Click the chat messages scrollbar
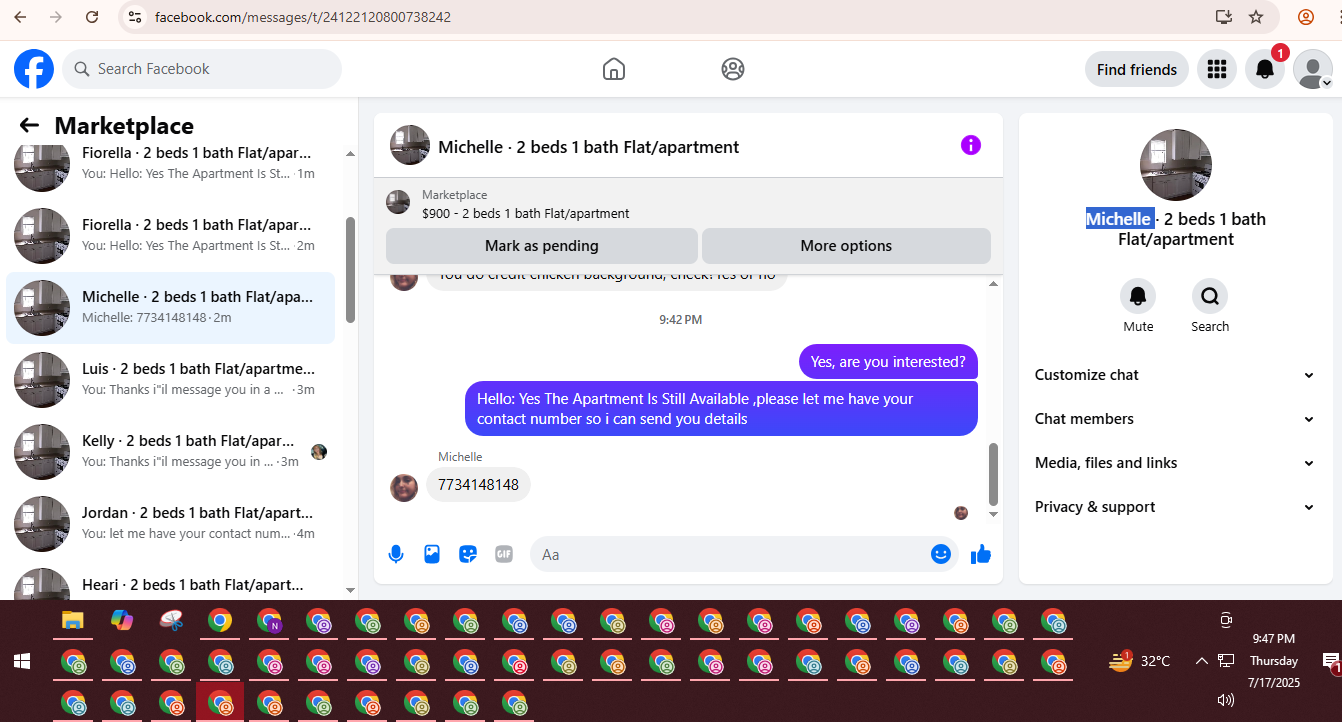Screen dimensions: 1342x722 pyautogui.click(x=993, y=475)
